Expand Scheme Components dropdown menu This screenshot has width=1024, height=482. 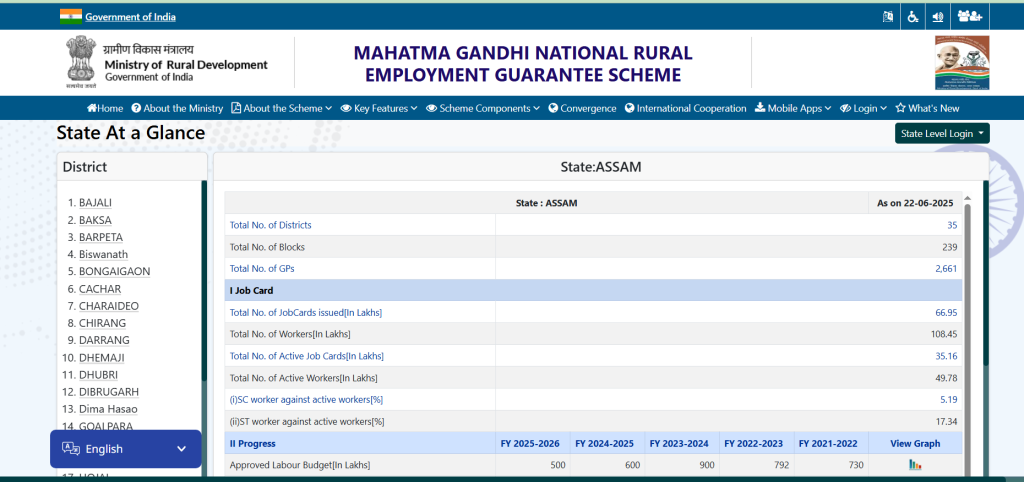[x=483, y=108]
